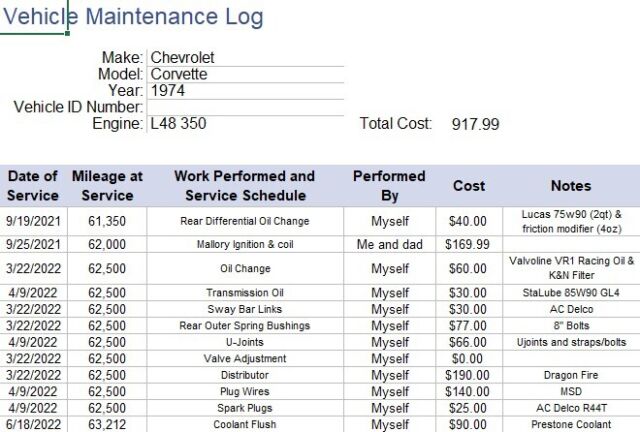Click the $169.99 cost cell
Screen dimensions: 640x432
click(x=469, y=244)
